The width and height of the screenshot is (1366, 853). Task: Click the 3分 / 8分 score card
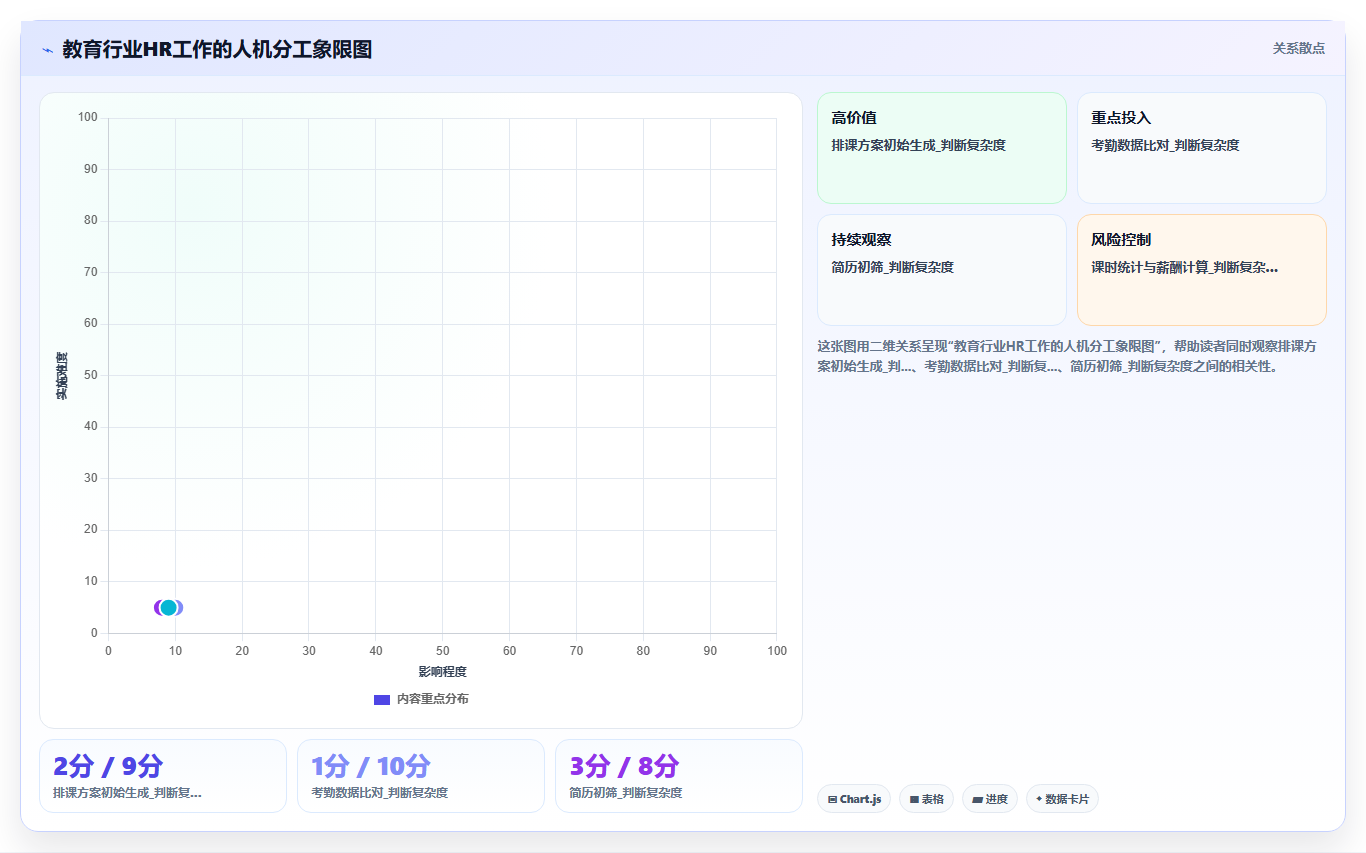[x=679, y=776]
